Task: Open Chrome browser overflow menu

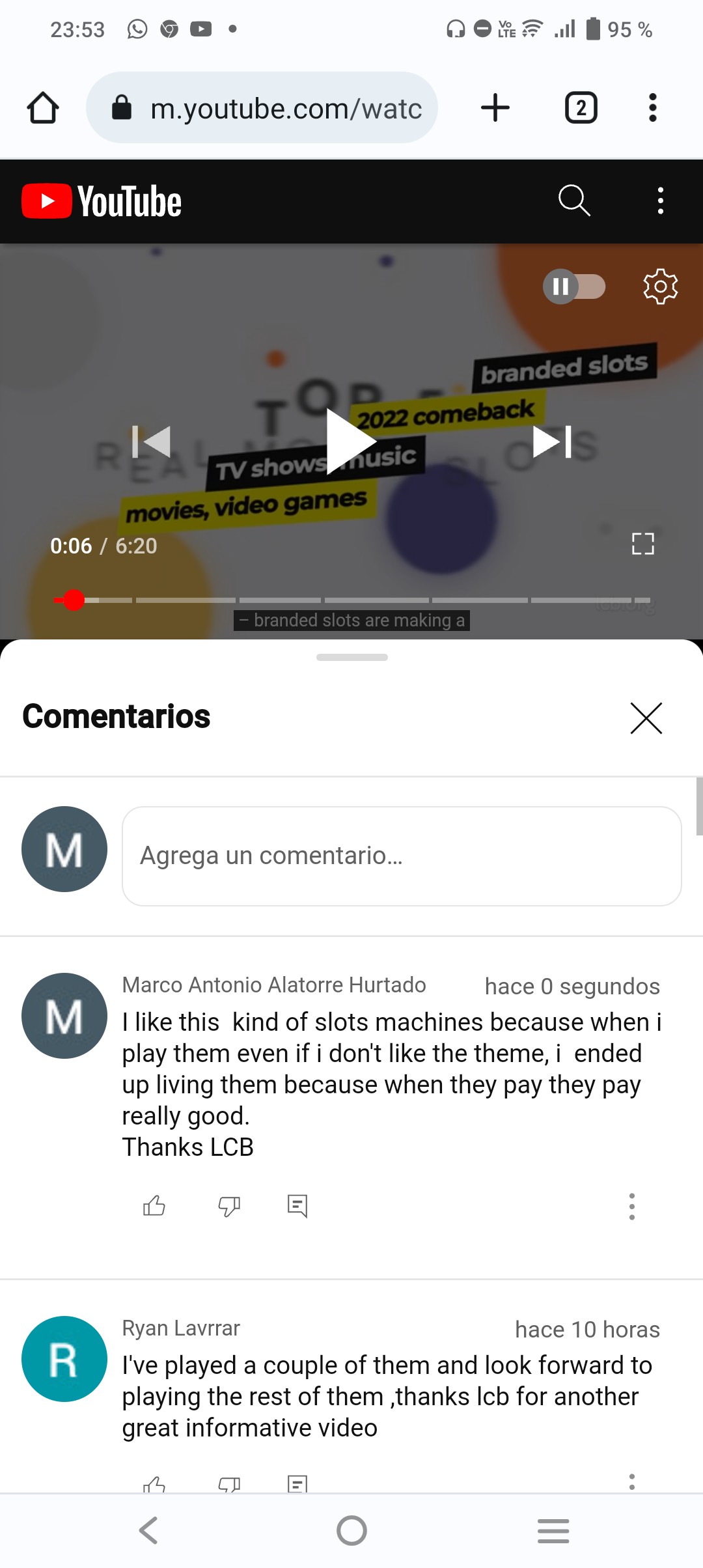Action: tap(652, 107)
